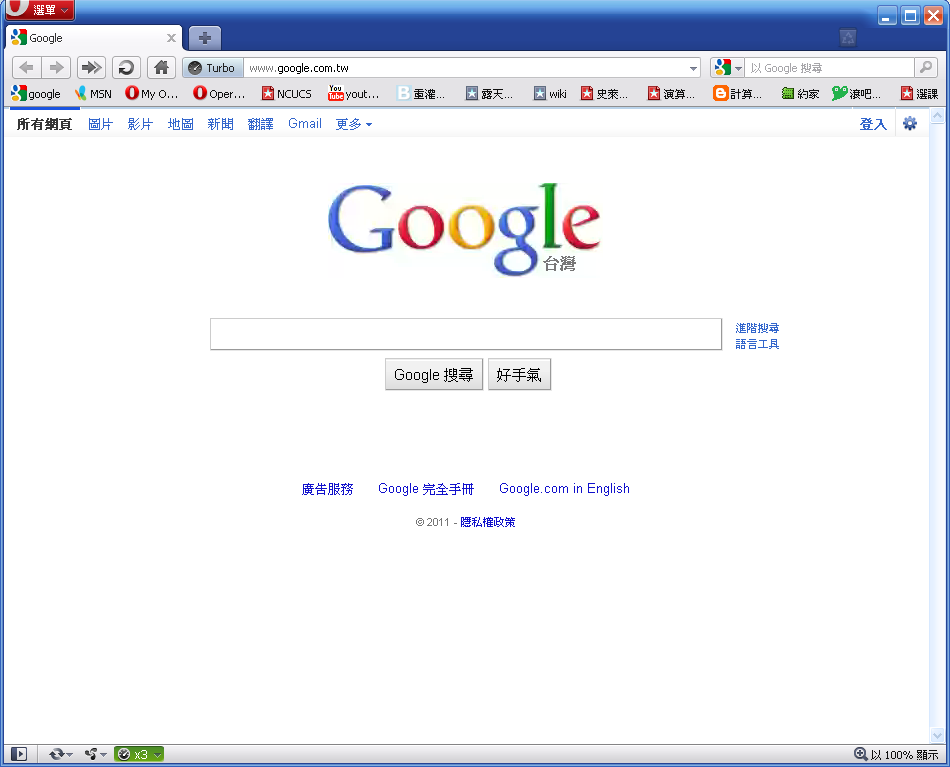Open the 100% zoom control
The image size is (950, 767).
[x=895, y=754]
